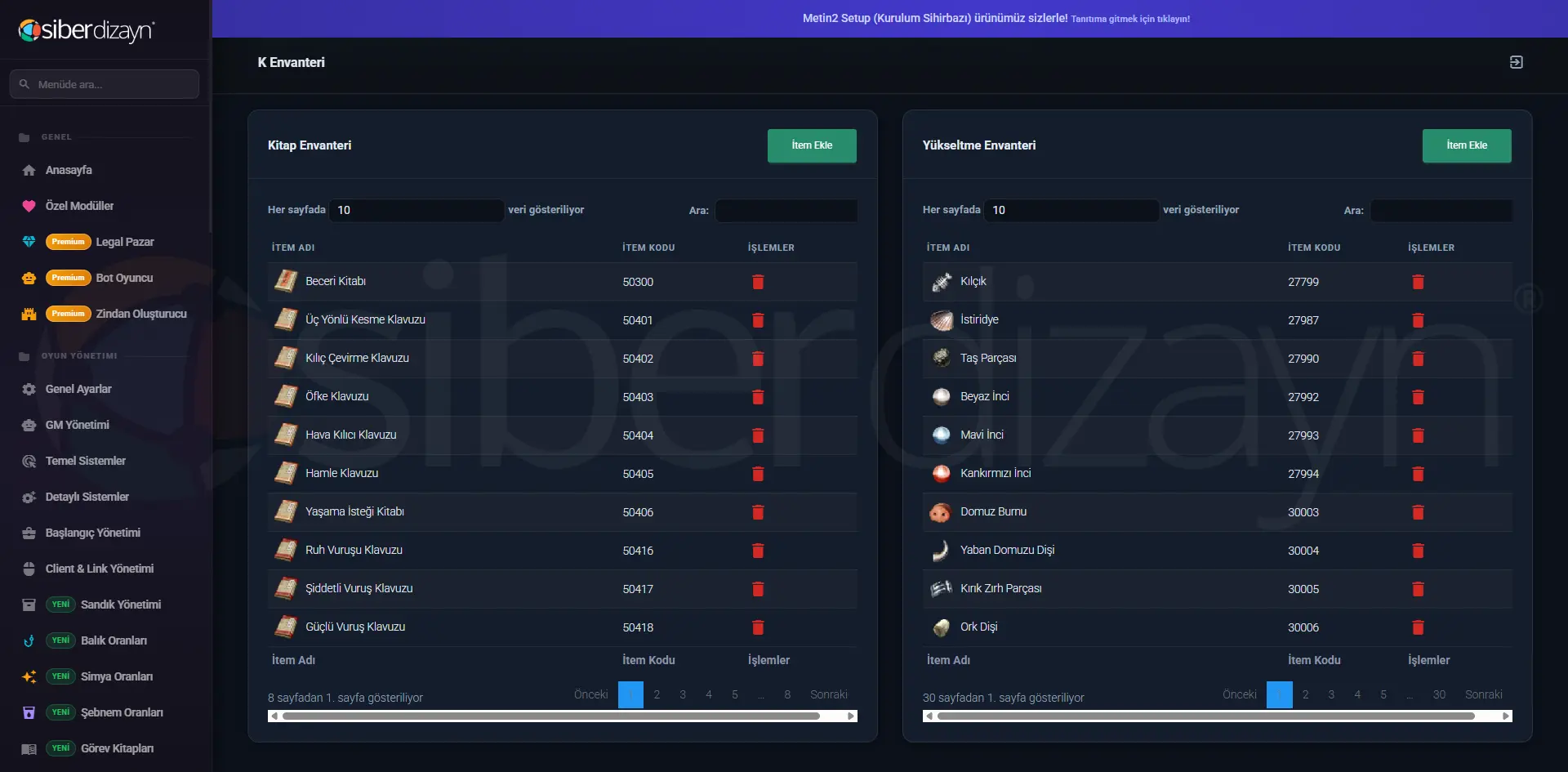
Task: Click İtem Ekle in Kitap Envanteri
Action: 812,145
